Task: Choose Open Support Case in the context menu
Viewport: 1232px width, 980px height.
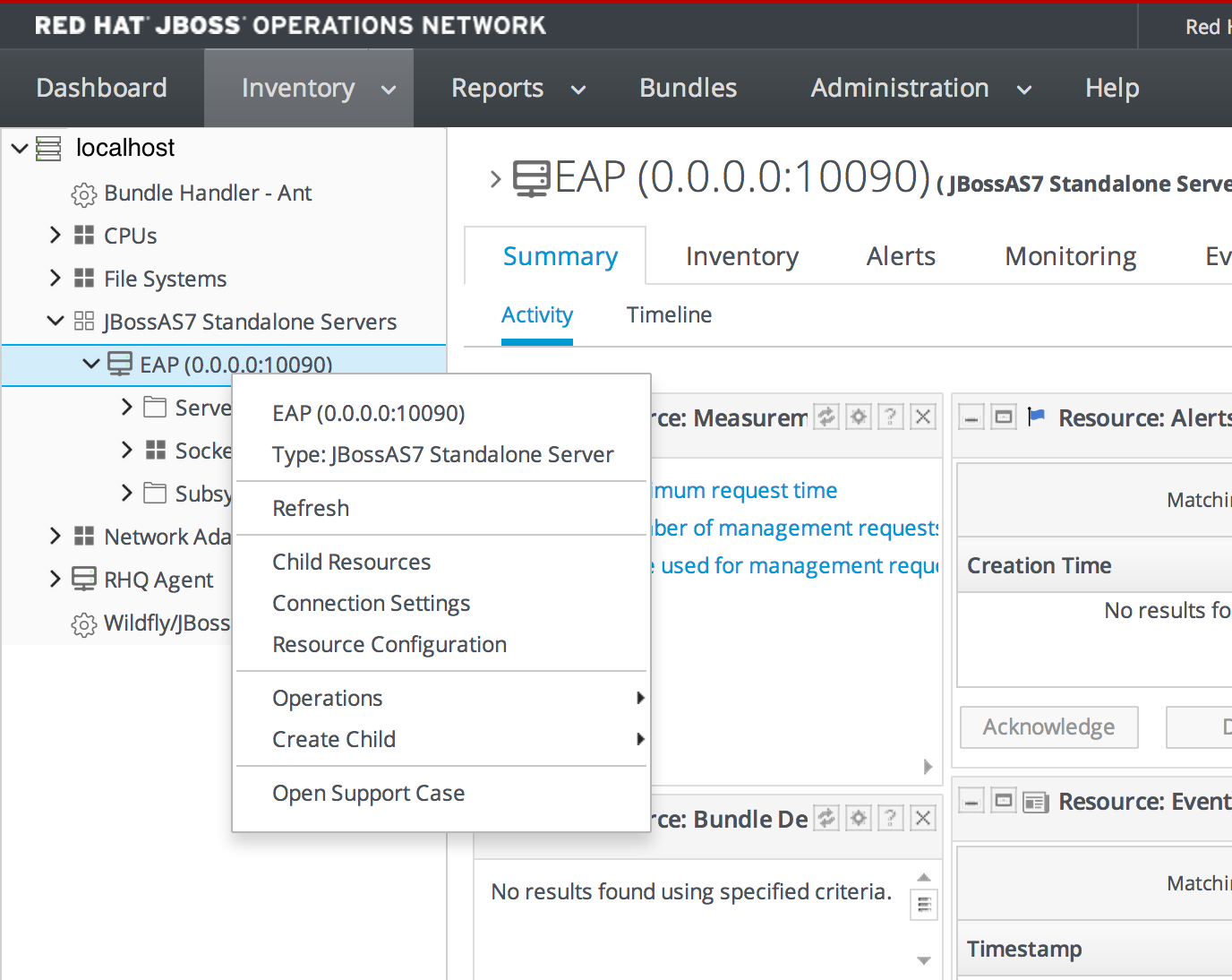Action: [x=441, y=793]
